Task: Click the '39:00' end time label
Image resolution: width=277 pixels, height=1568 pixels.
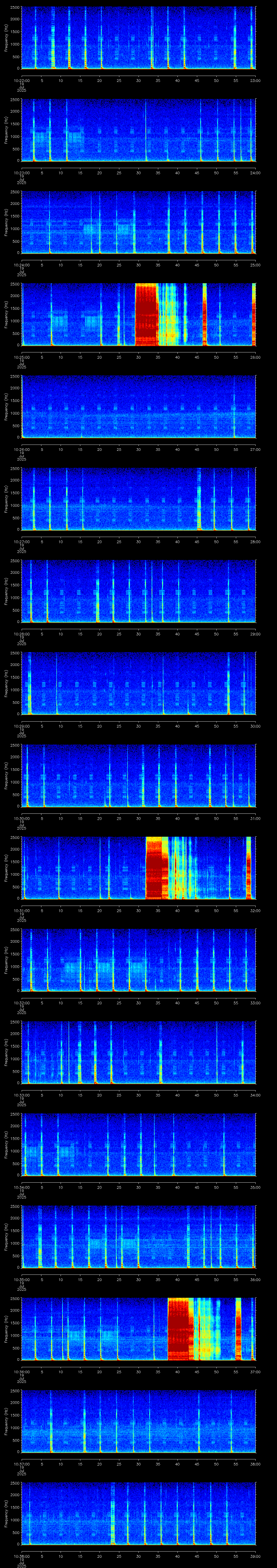Action: (256, 1556)
